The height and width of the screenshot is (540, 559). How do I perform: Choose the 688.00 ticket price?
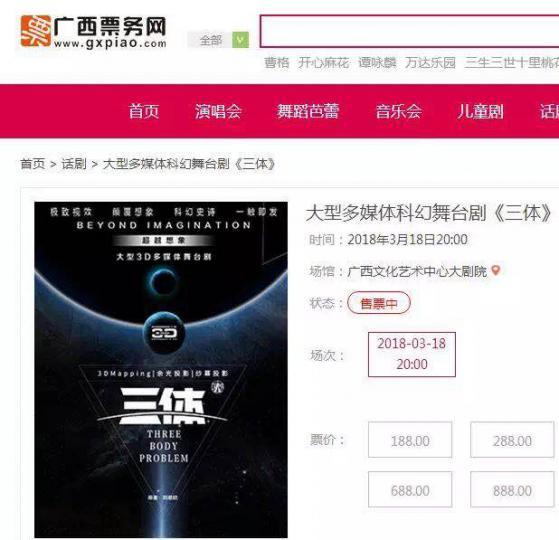point(410,489)
